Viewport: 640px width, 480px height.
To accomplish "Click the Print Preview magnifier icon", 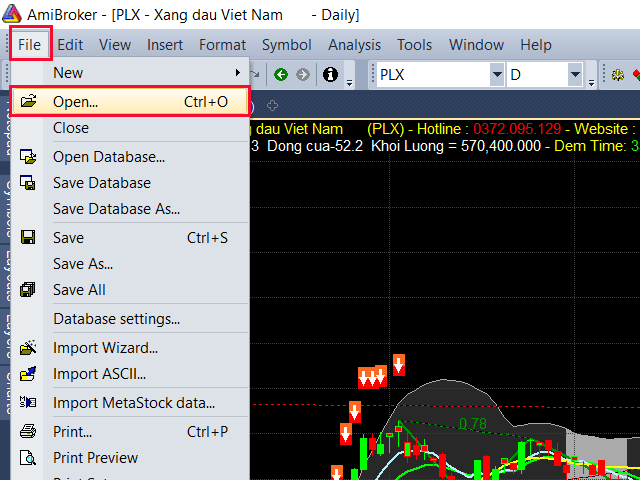I will coord(28,458).
